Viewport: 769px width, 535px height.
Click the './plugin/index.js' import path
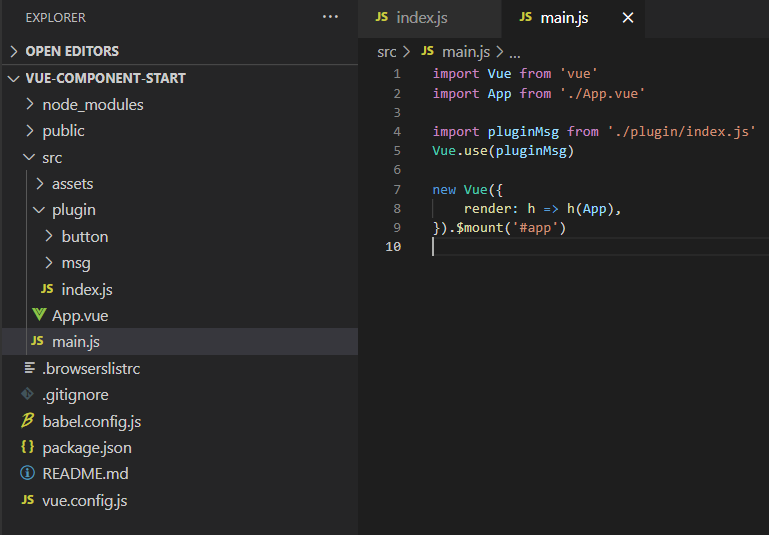(x=681, y=132)
